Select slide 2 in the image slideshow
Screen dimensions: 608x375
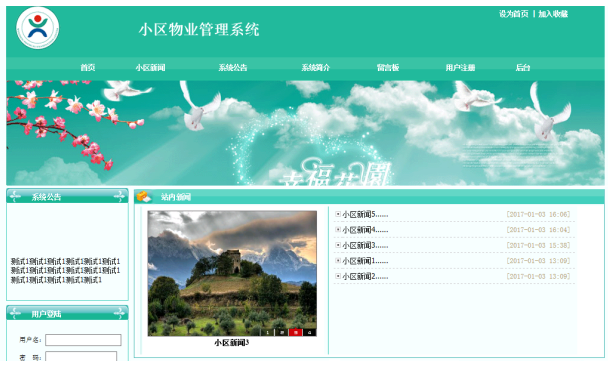(282, 332)
